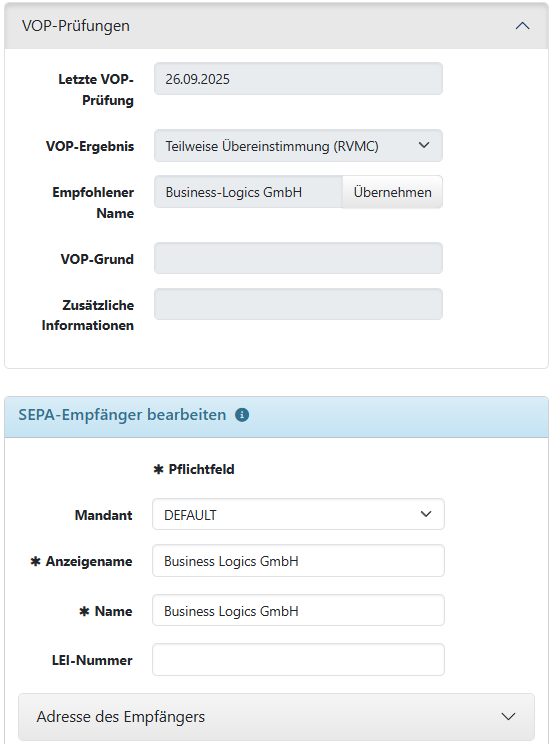
Task: Click the Anzeigename label
Action: 82,561
